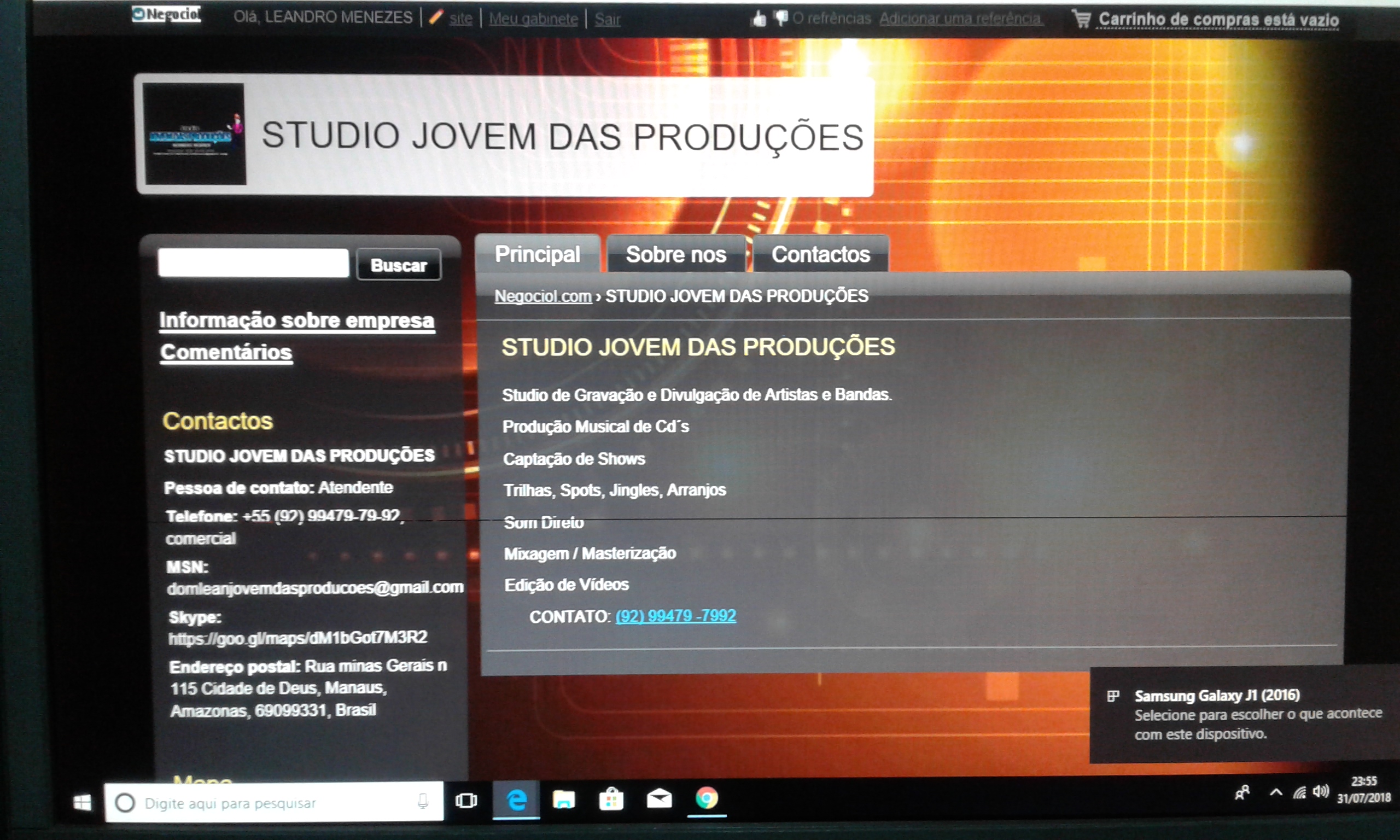
Task: Open Mail app from taskbar
Action: pos(658,799)
